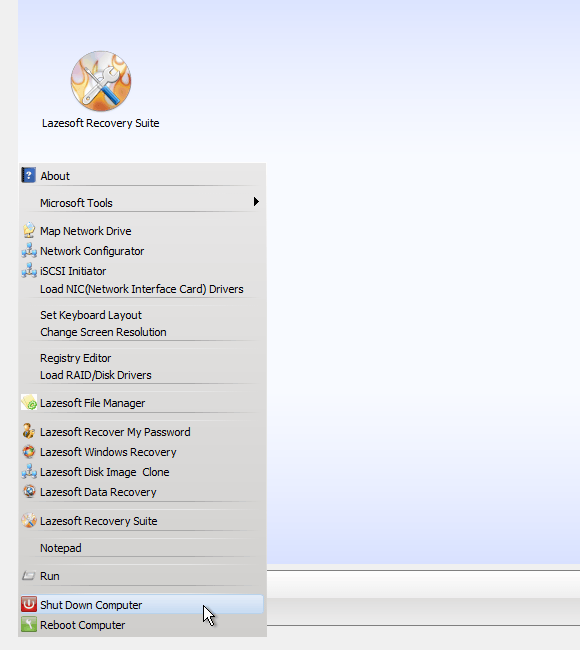Click the iSCSI Initiator icon
Screen dimensions: 580x650
click(x=29, y=270)
